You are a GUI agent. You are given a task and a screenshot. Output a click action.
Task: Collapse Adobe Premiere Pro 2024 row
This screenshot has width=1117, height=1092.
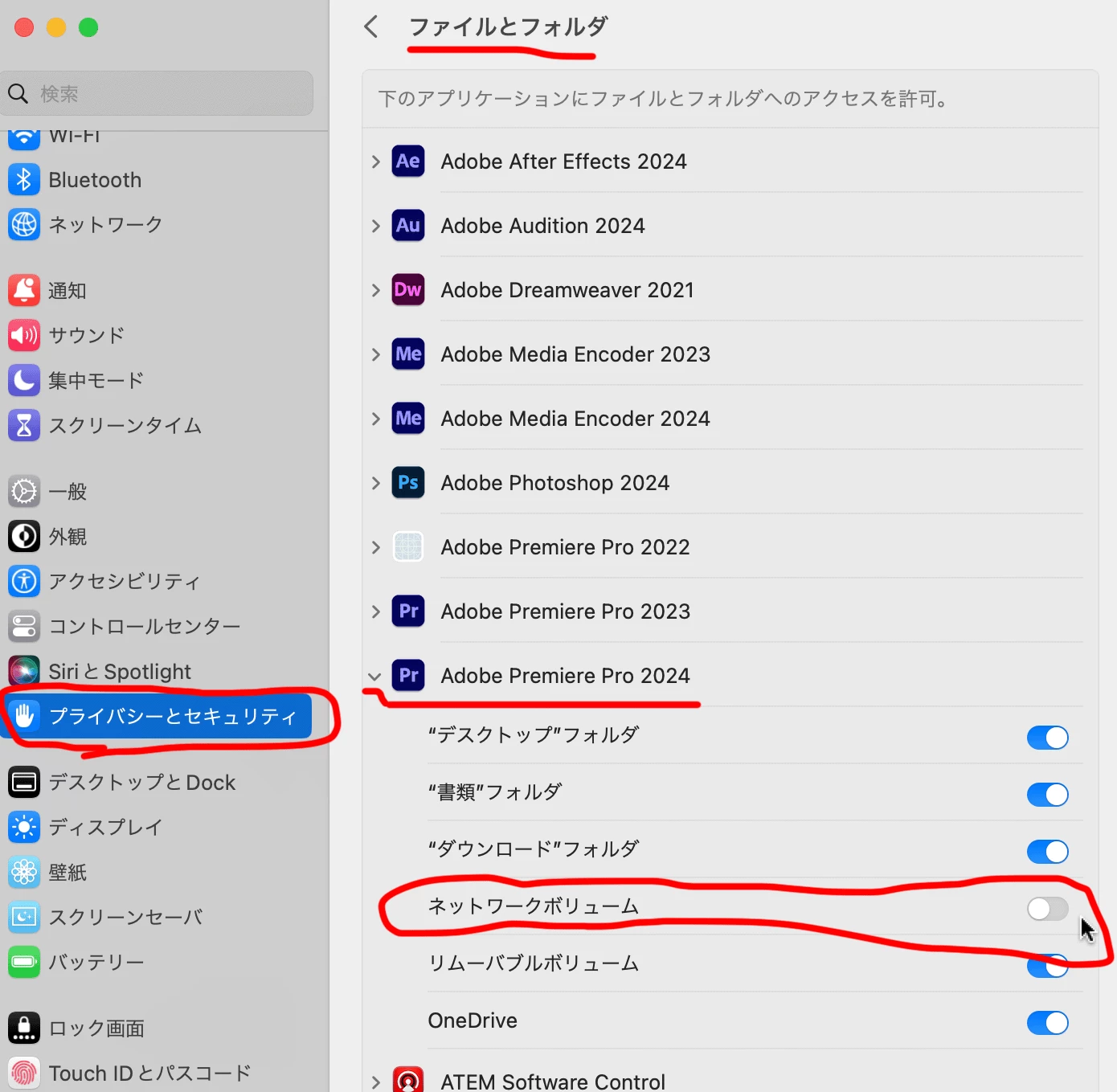point(374,677)
